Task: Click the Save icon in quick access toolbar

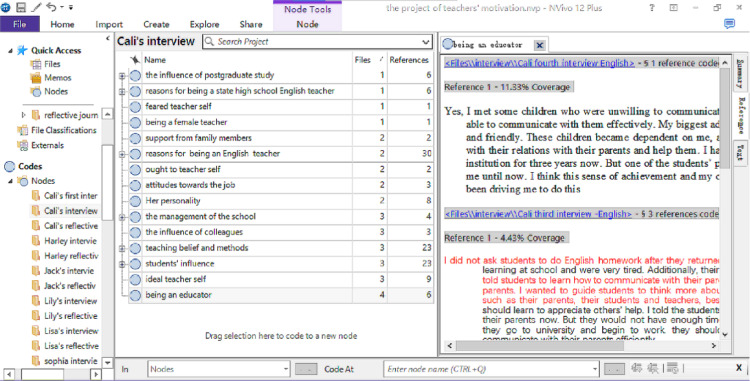Action: click(21, 7)
